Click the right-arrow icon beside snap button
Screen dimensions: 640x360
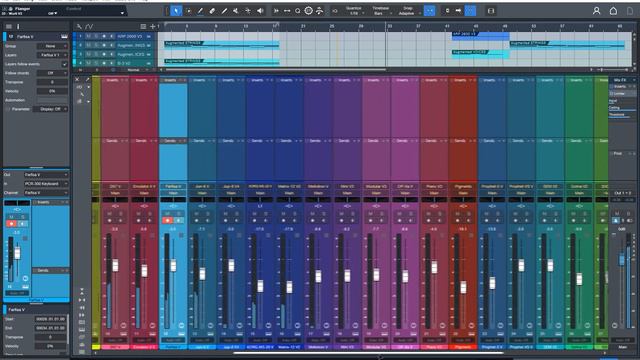coord(458,11)
